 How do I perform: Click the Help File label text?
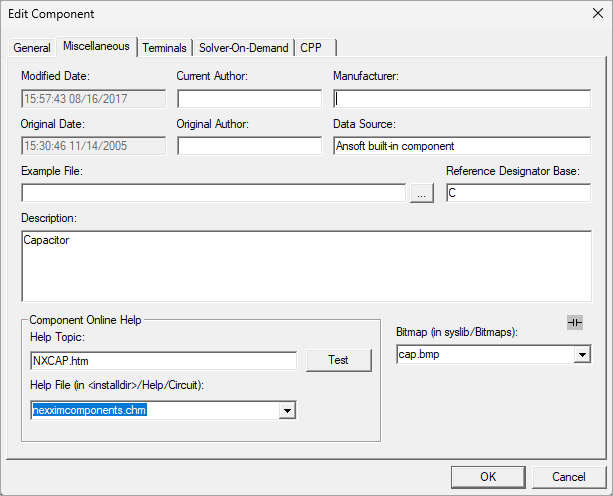click(117, 385)
